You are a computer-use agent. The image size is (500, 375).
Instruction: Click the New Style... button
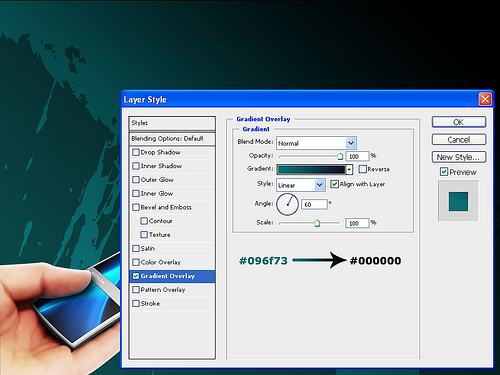(x=459, y=157)
